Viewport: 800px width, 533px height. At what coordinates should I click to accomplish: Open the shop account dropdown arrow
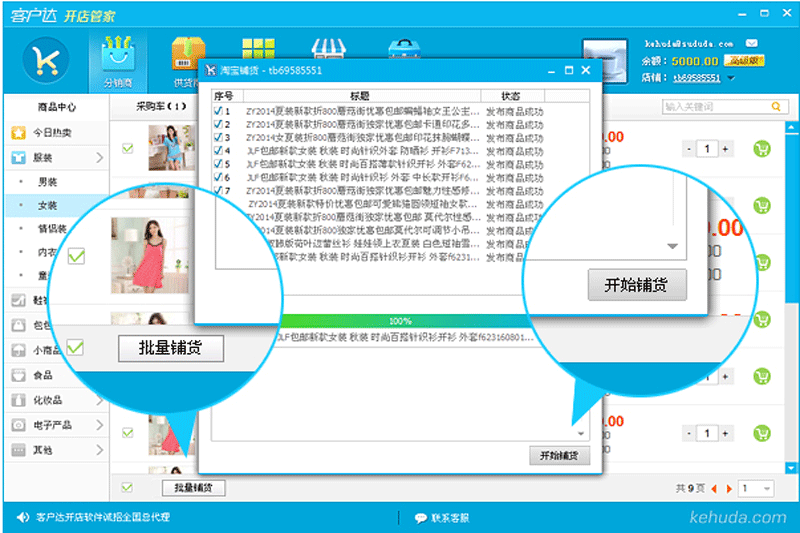[x=731, y=78]
